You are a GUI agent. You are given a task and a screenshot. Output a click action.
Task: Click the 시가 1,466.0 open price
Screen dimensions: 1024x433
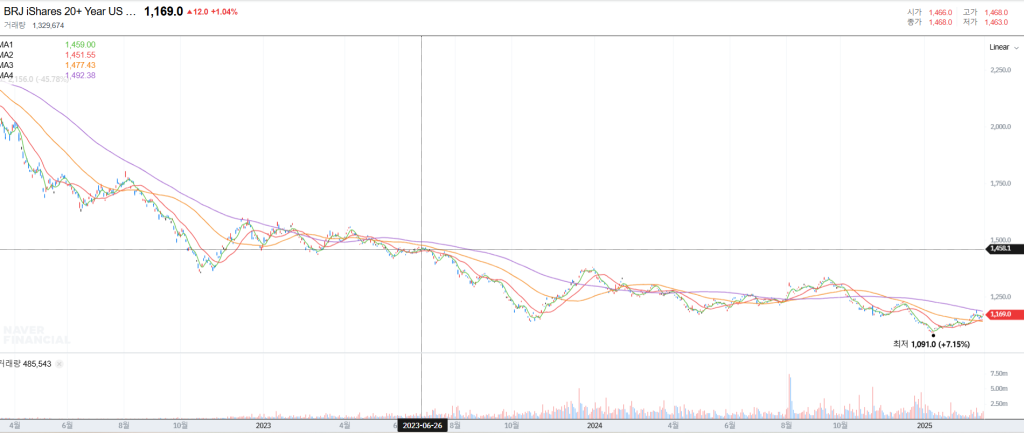931,12
